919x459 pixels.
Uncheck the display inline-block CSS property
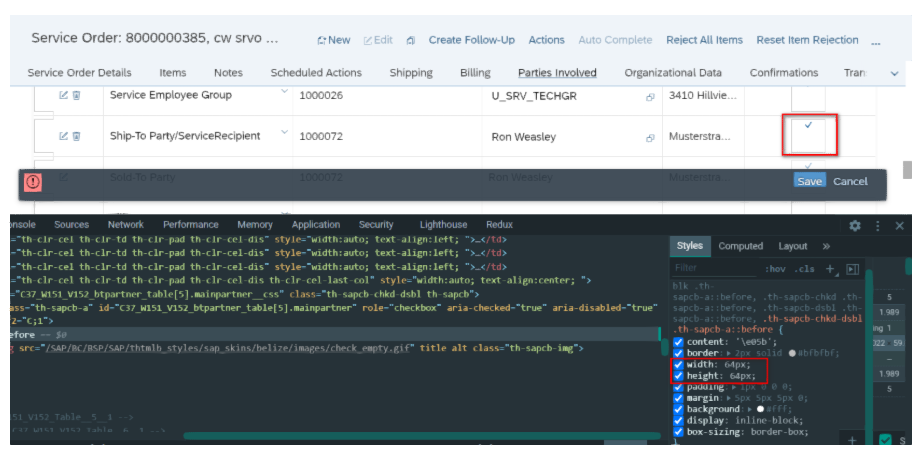click(678, 420)
